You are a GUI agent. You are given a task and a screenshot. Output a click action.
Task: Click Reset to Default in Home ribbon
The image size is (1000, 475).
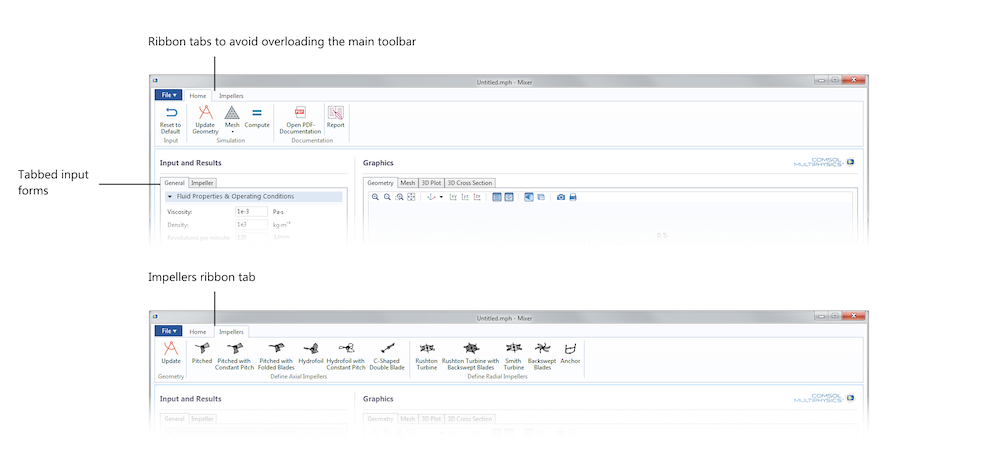[170, 120]
